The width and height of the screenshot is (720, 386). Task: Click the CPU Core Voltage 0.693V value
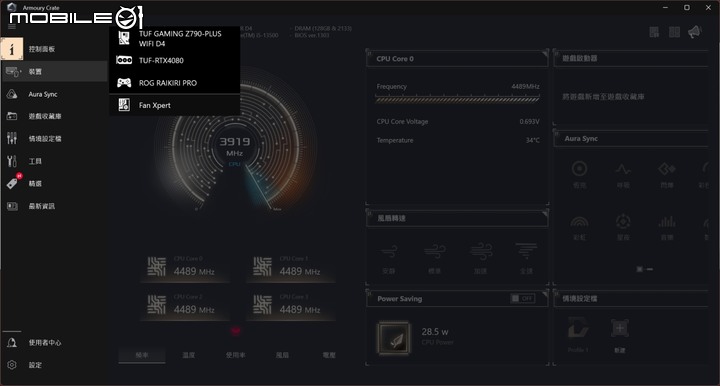pyautogui.click(x=529, y=122)
